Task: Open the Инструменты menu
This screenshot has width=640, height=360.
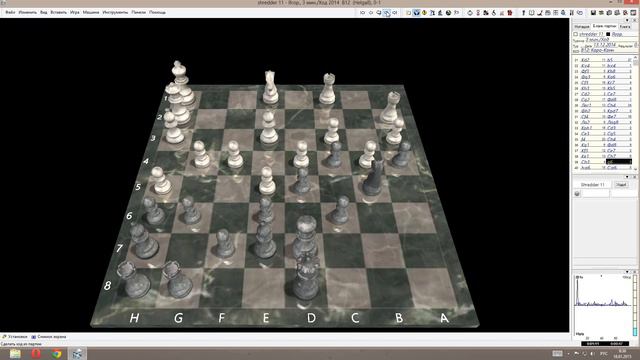Action: point(115,12)
